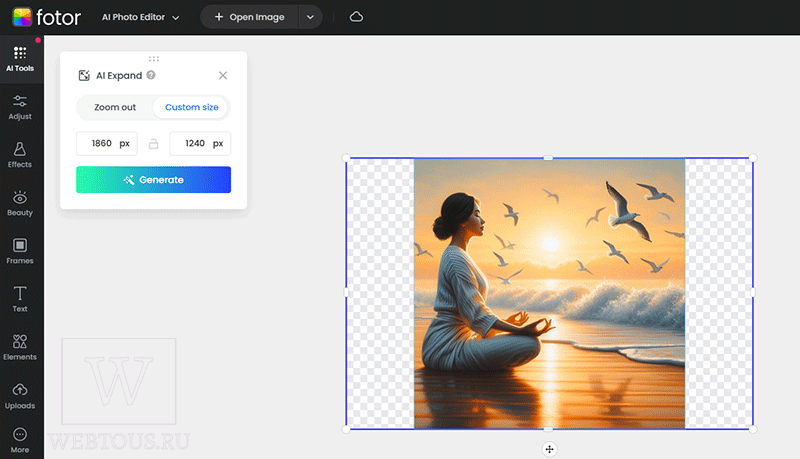This screenshot has width=800, height=459.
Task: Expand the AI Photo Editor dropdown
Action: point(140,17)
